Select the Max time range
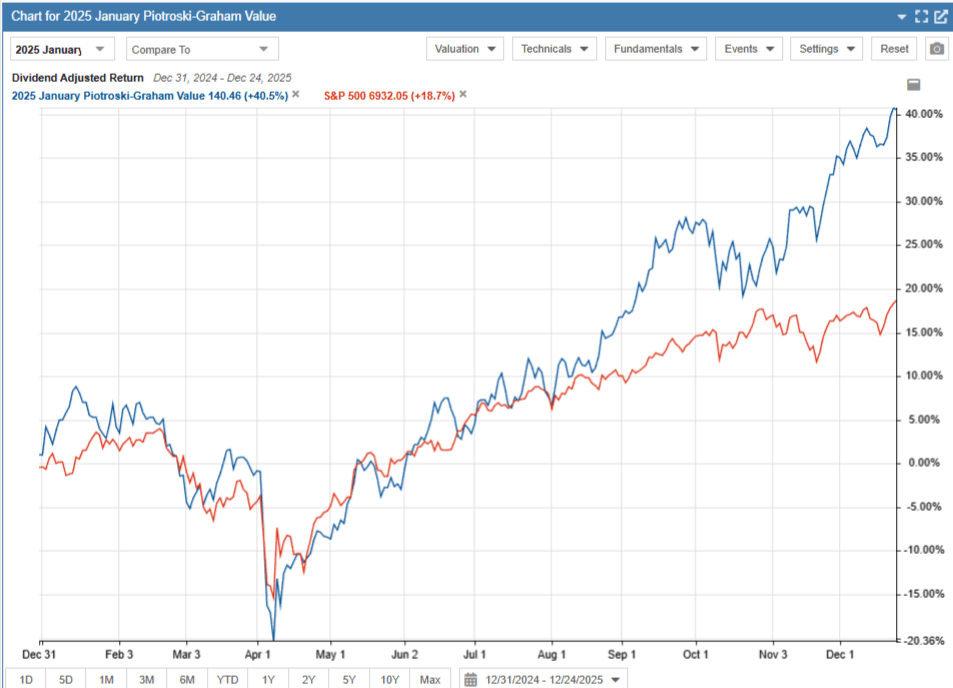 [x=430, y=679]
